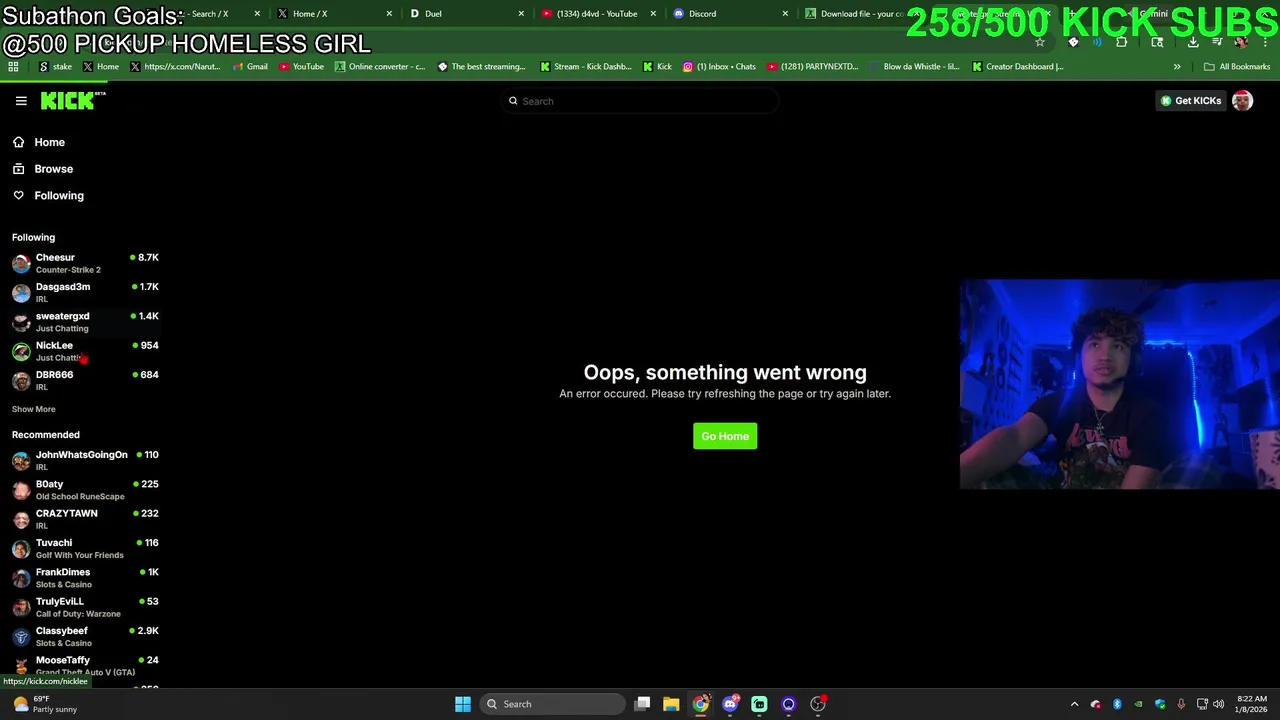Image resolution: width=1280 pixels, height=720 pixels.
Task: Open Discord from the taskbar
Action: [x=730, y=704]
